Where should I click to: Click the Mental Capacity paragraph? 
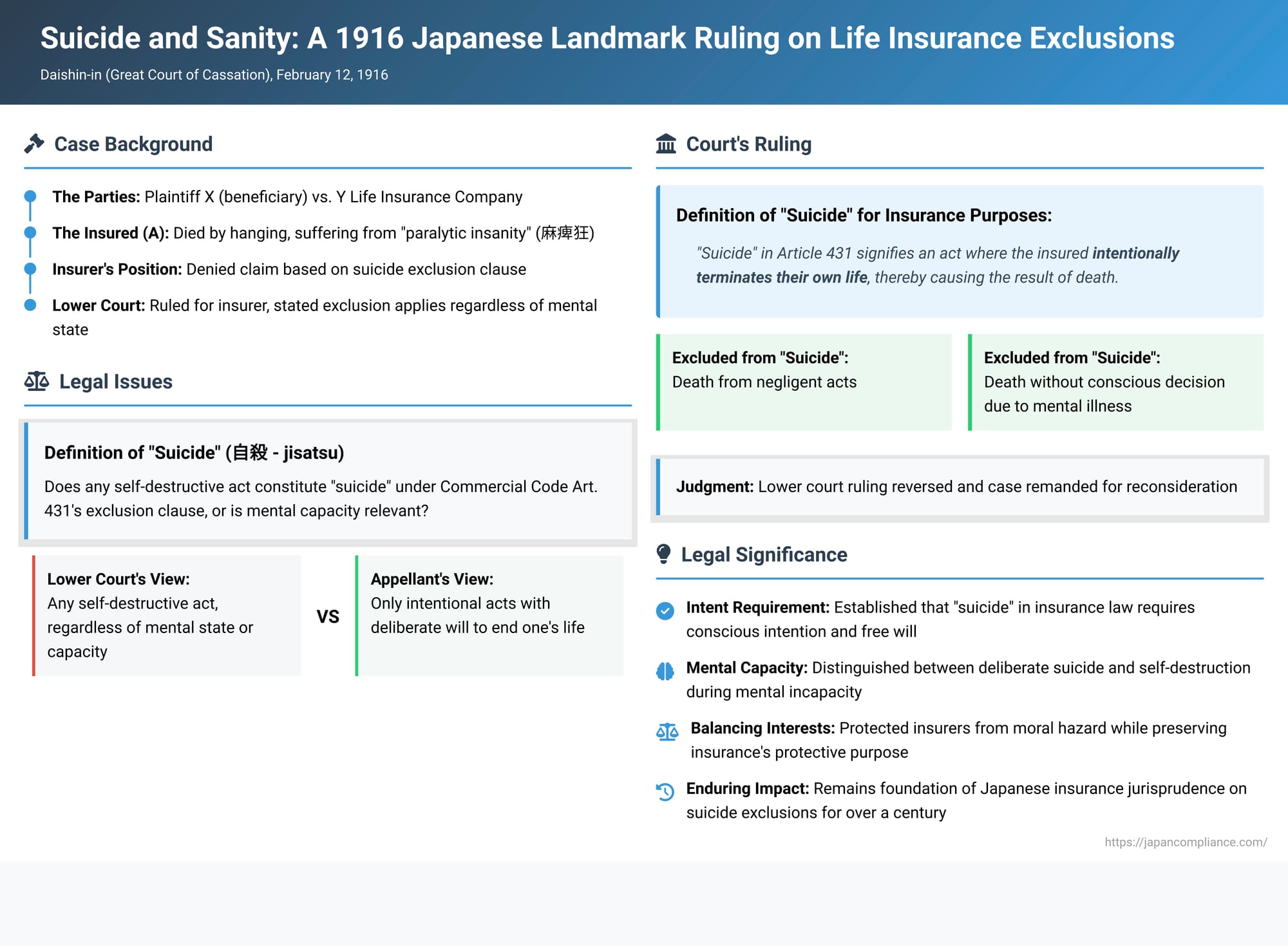968,679
